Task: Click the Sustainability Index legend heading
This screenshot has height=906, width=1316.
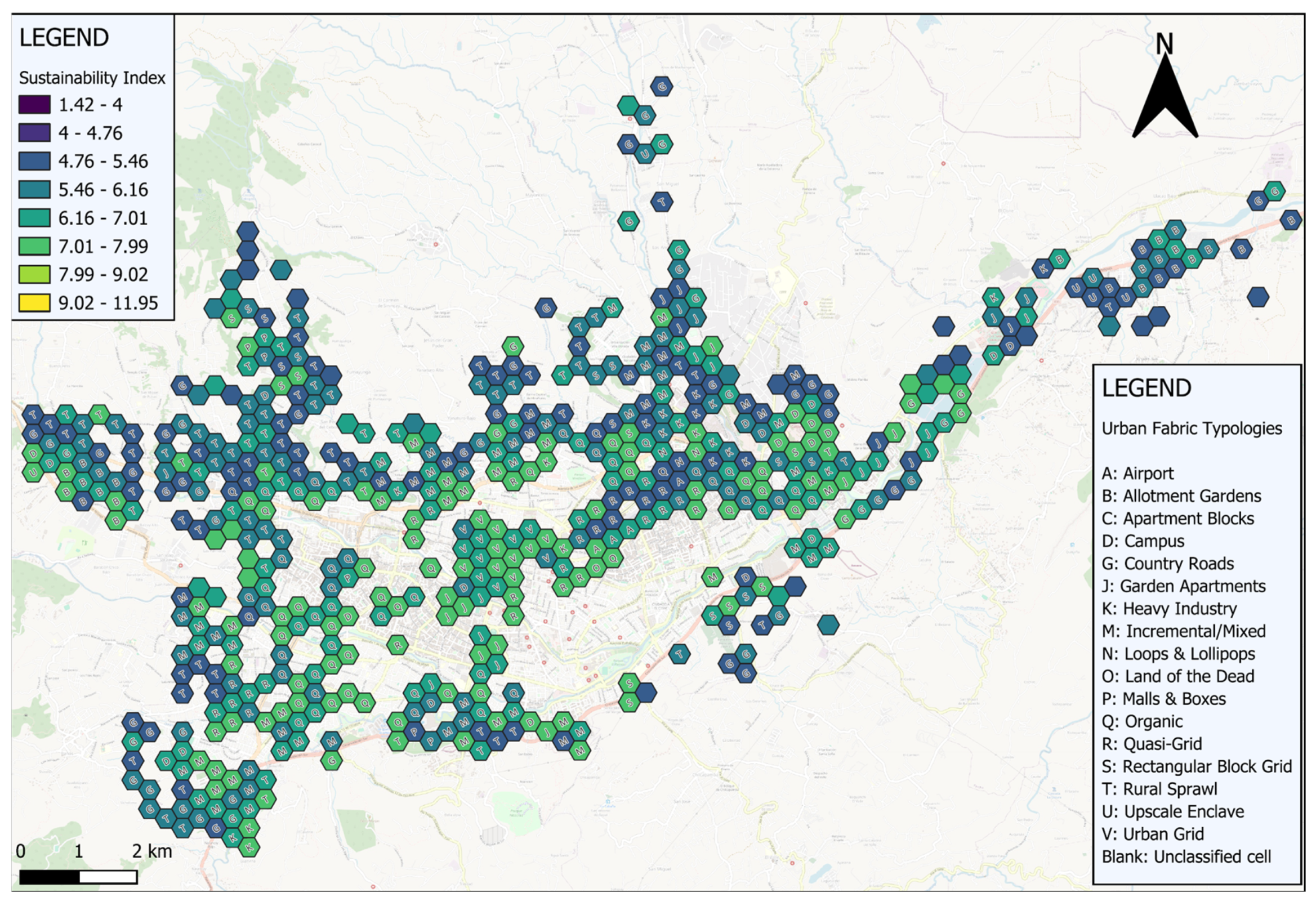Action: [92, 78]
